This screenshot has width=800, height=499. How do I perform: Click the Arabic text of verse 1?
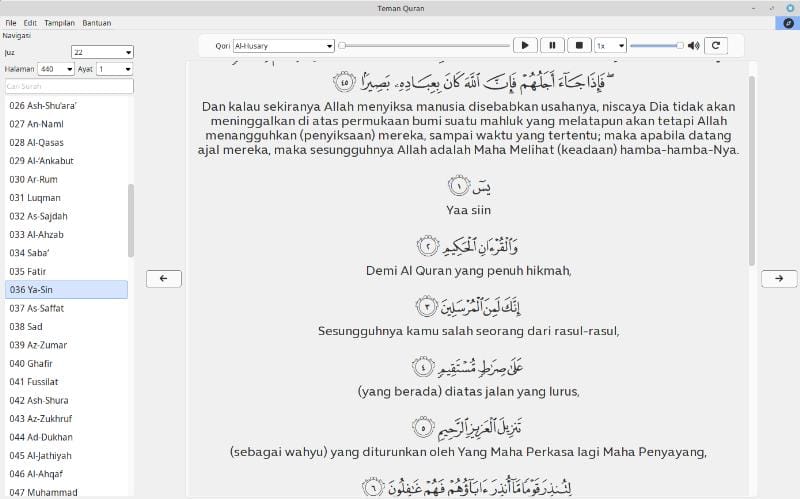(x=470, y=186)
